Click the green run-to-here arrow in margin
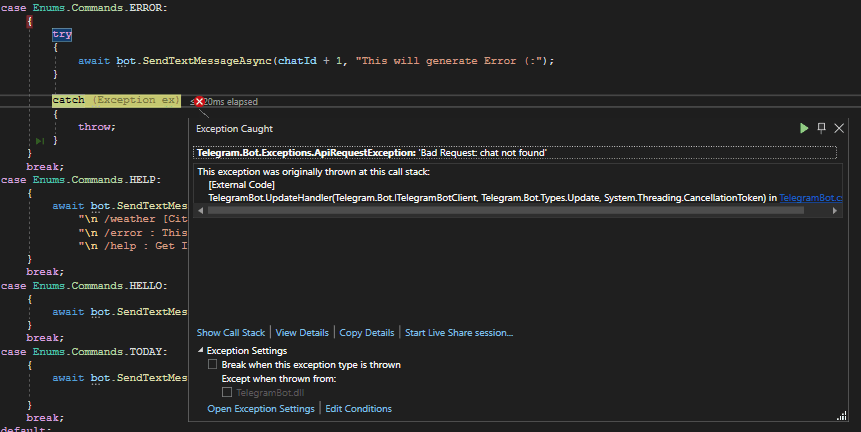Viewport: 861px width, 432px height. coord(39,141)
